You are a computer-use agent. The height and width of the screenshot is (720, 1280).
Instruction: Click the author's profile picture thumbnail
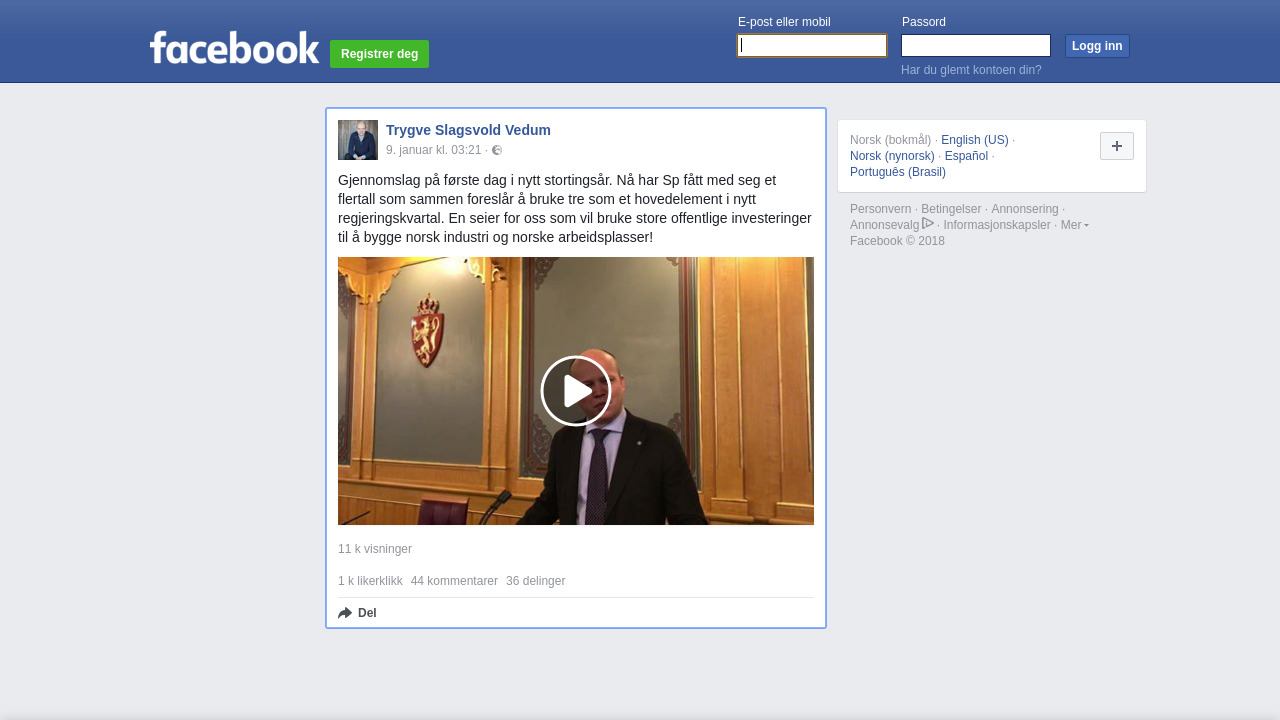tap(358, 140)
